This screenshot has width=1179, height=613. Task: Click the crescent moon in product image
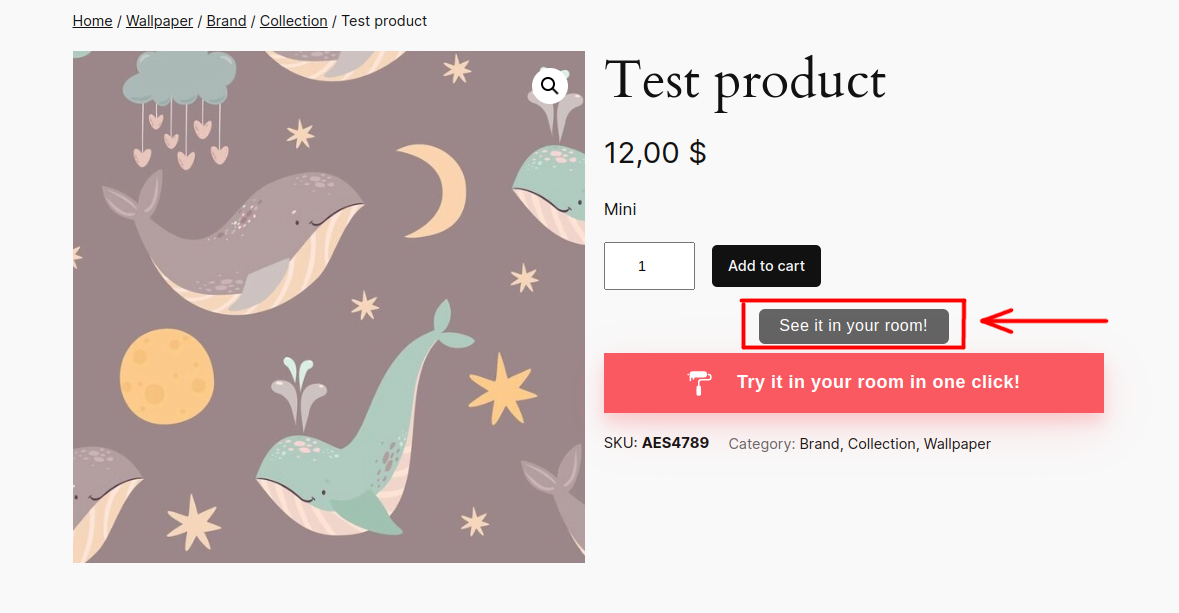pyautogui.click(x=435, y=190)
